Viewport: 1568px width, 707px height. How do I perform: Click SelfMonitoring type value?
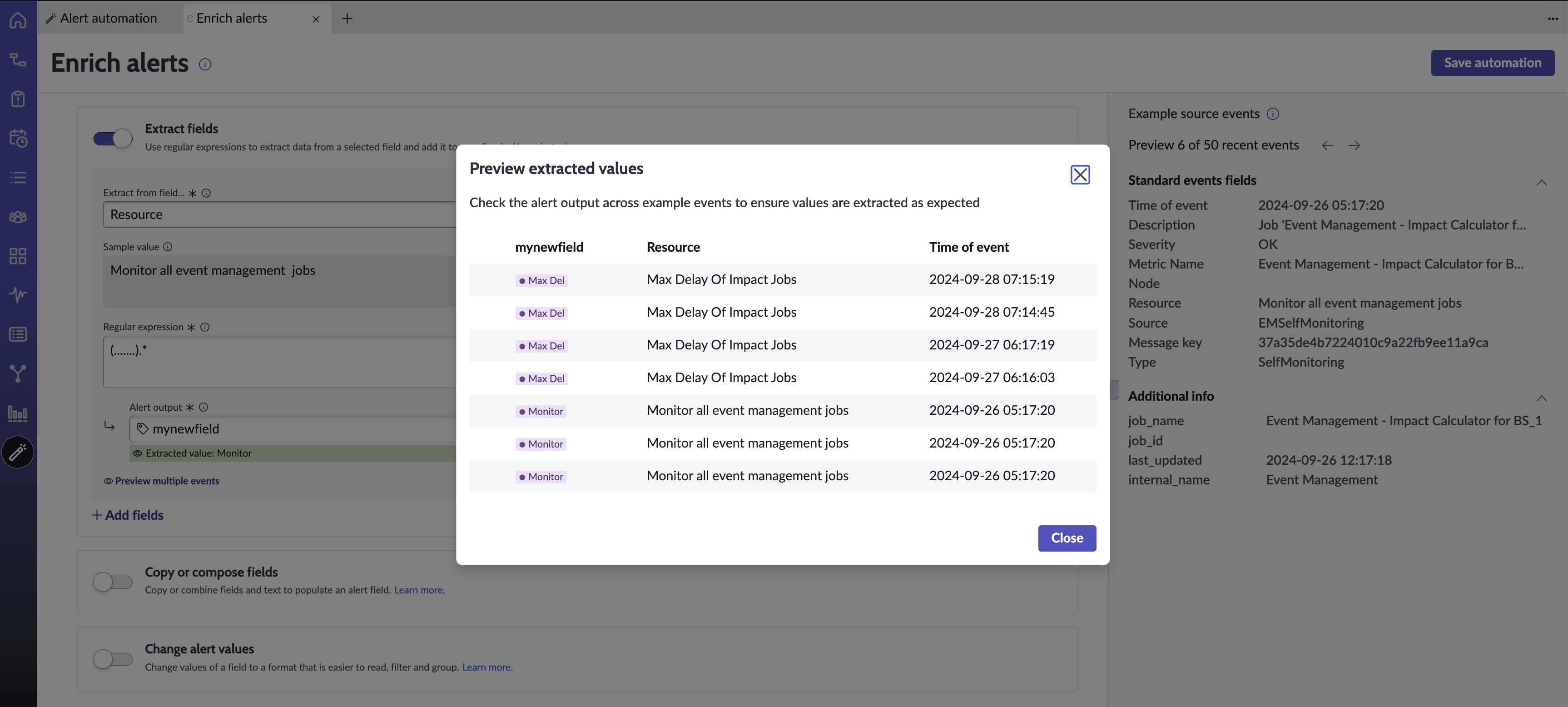1301,362
